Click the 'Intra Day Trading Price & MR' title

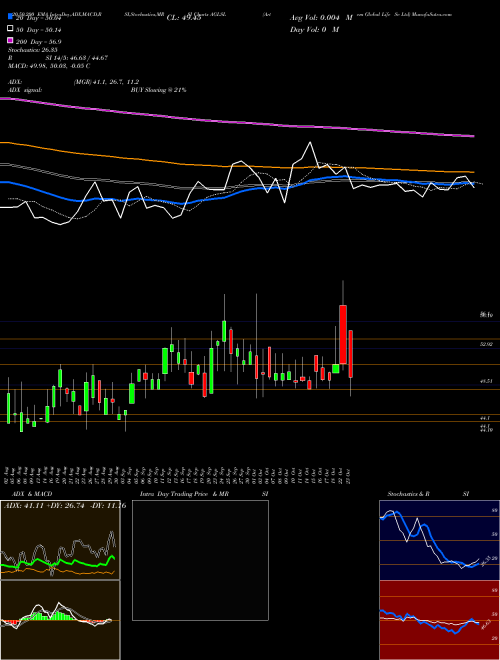coord(184,494)
